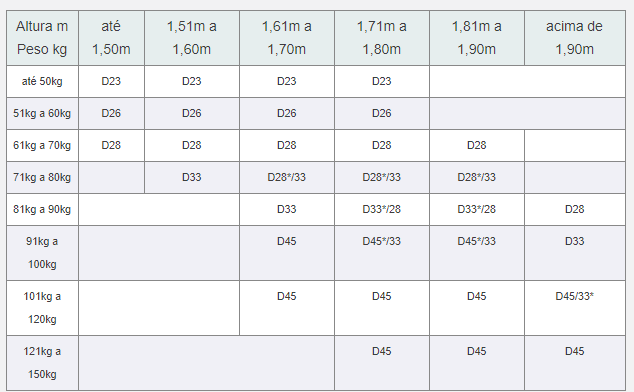The image size is (634, 392).
Task: Click the 'Altura m Peso kg' header cell
Action: pyautogui.click(x=42, y=38)
